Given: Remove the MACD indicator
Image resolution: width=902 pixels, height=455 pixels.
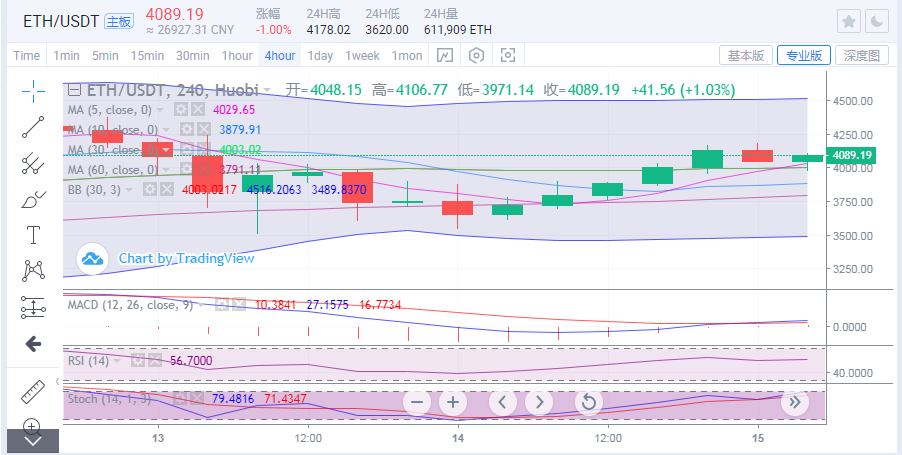Looking at the screenshot, I should tap(239, 305).
